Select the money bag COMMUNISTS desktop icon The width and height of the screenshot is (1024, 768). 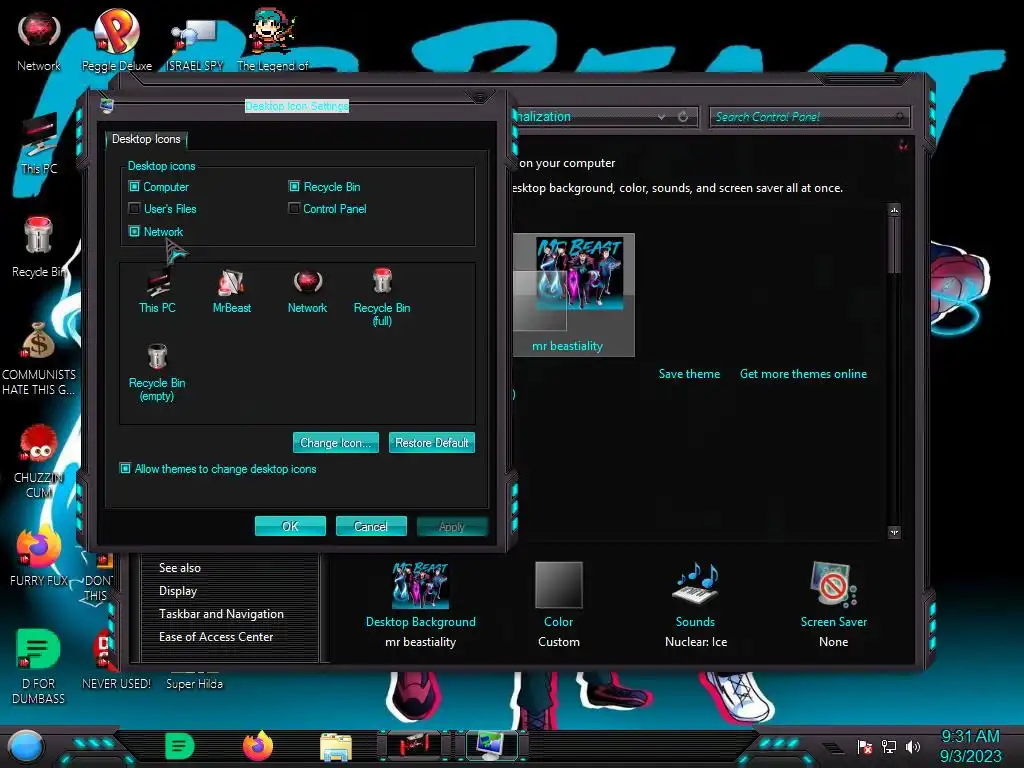tap(39, 359)
